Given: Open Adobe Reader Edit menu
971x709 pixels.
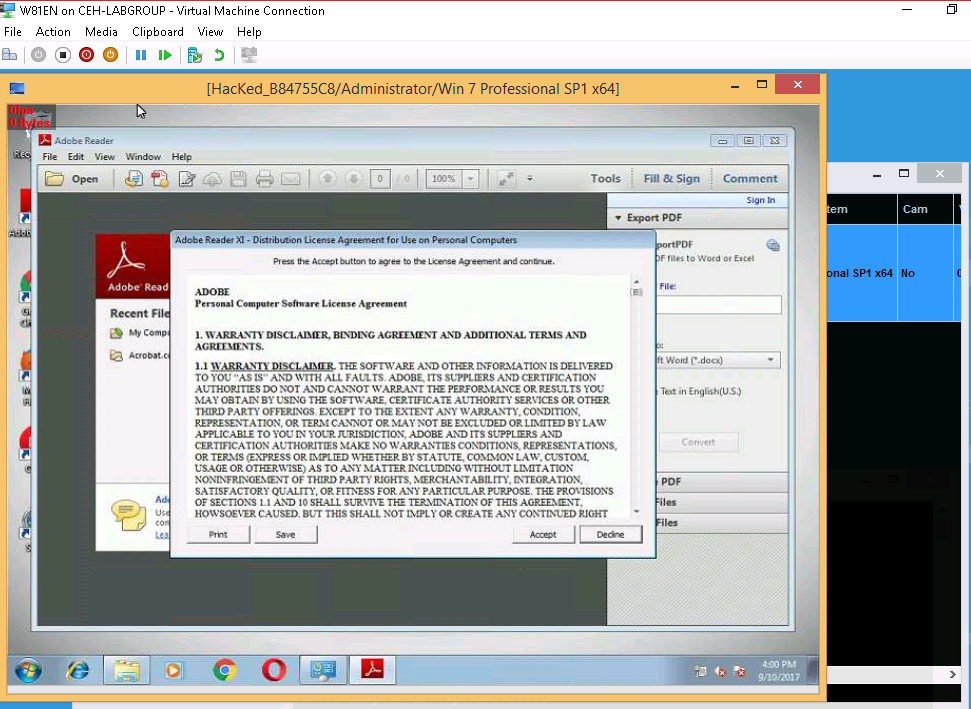Looking at the screenshot, I should [x=76, y=157].
